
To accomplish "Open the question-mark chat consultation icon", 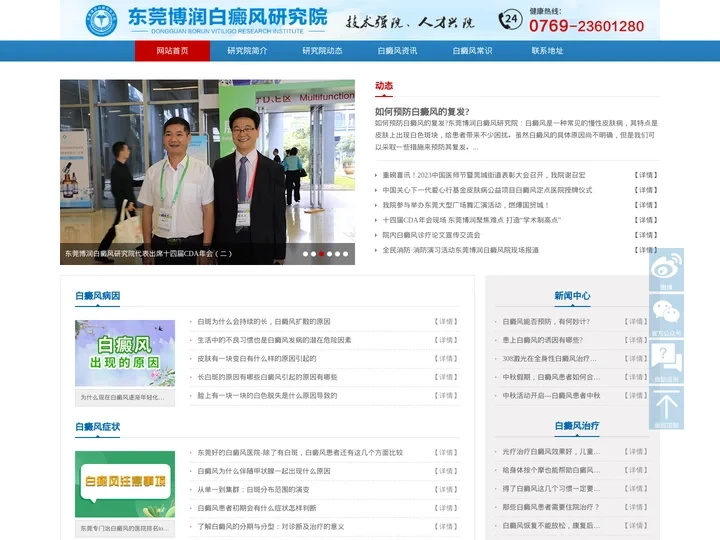I will (666, 361).
